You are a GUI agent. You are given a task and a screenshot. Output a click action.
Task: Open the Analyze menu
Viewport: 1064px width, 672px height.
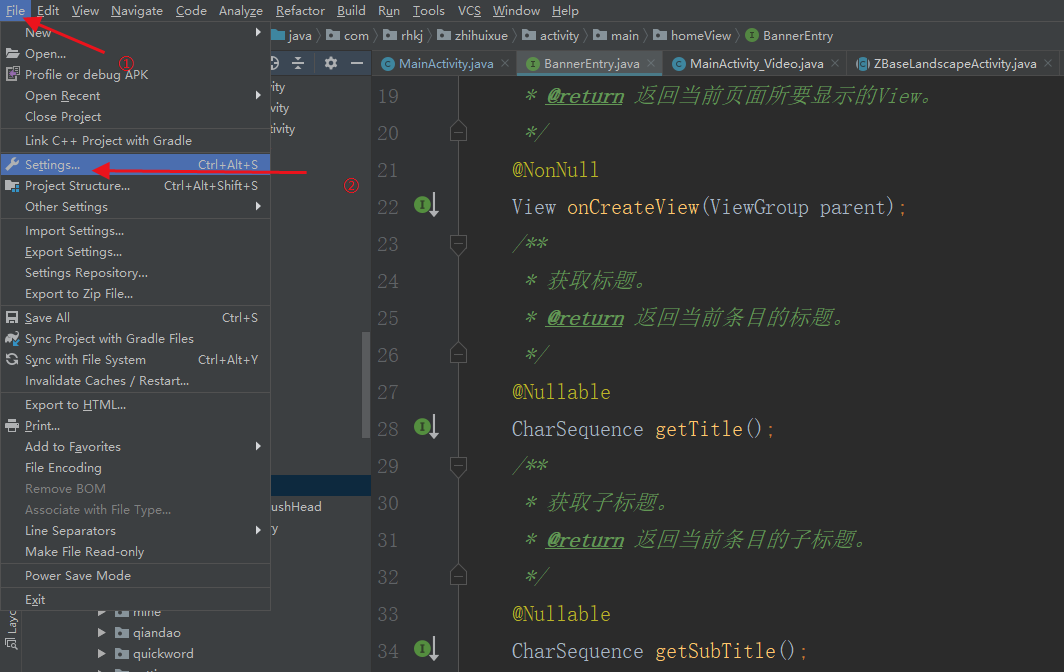tap(240, 11)
